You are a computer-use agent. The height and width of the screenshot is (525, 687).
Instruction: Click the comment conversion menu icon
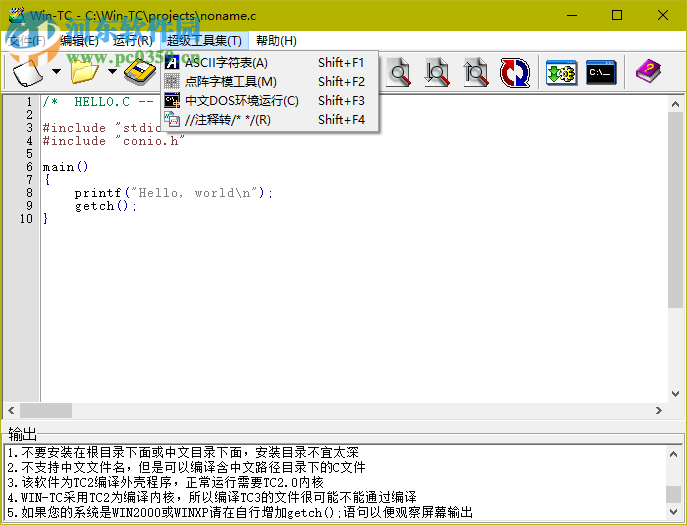172,119
